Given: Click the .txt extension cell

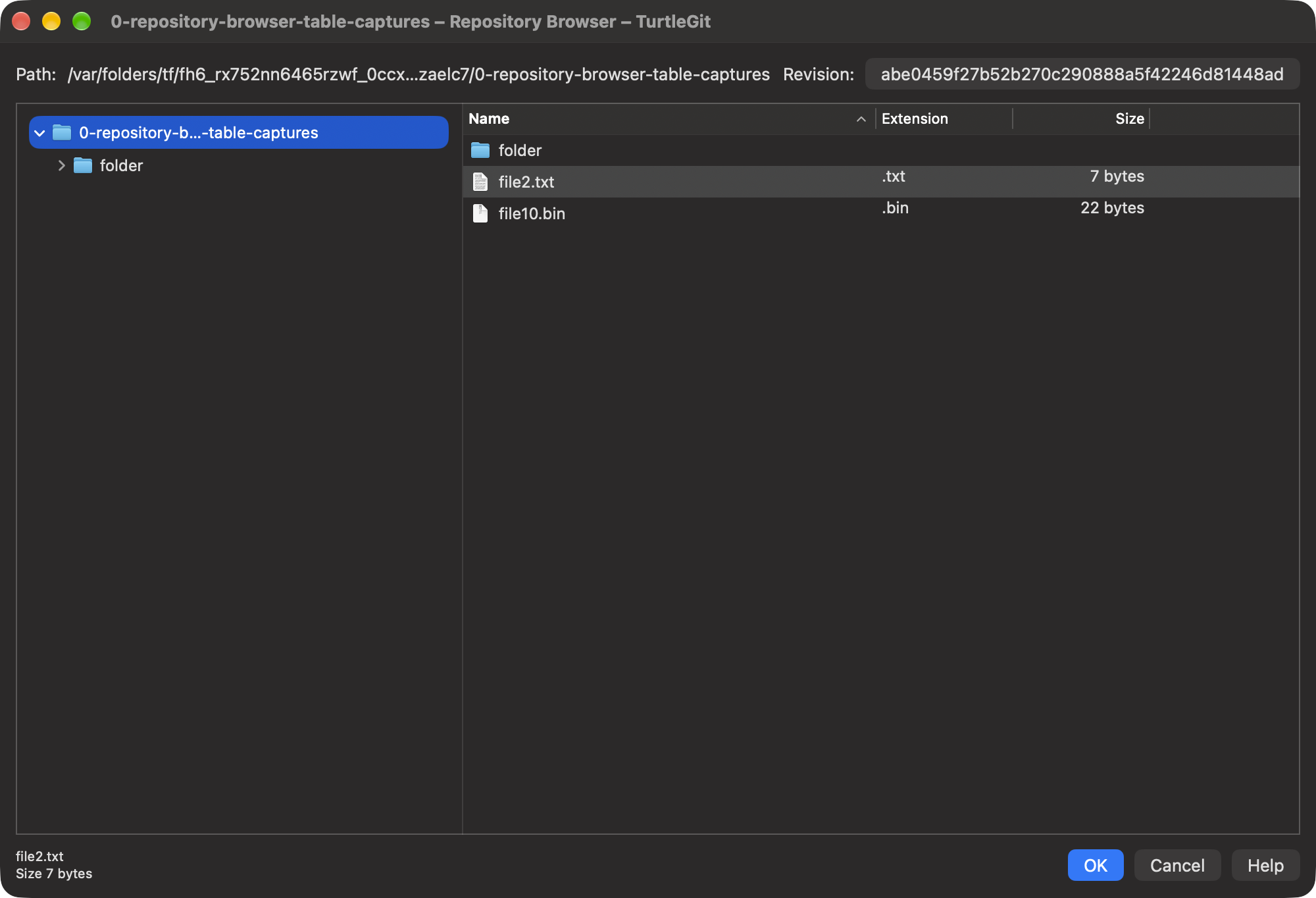Looking at the screenshot, I should coord(894,176).
